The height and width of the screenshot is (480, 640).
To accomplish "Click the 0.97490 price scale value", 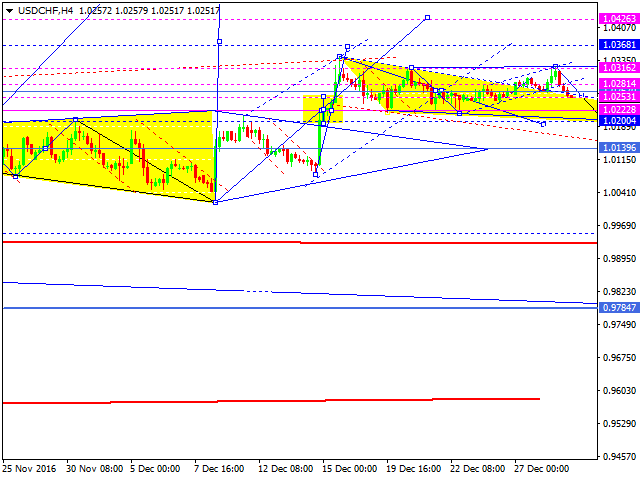I will click(620, 325).
